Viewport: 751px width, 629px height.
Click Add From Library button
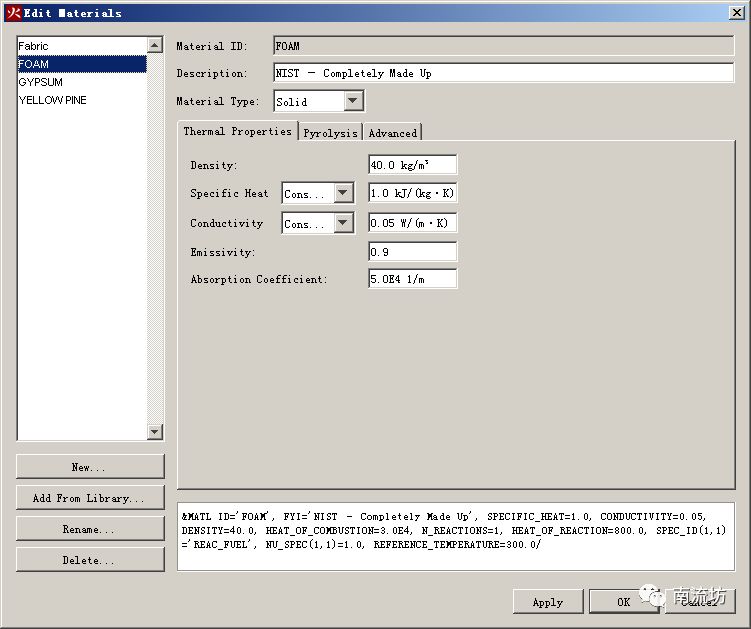point(90,498)
